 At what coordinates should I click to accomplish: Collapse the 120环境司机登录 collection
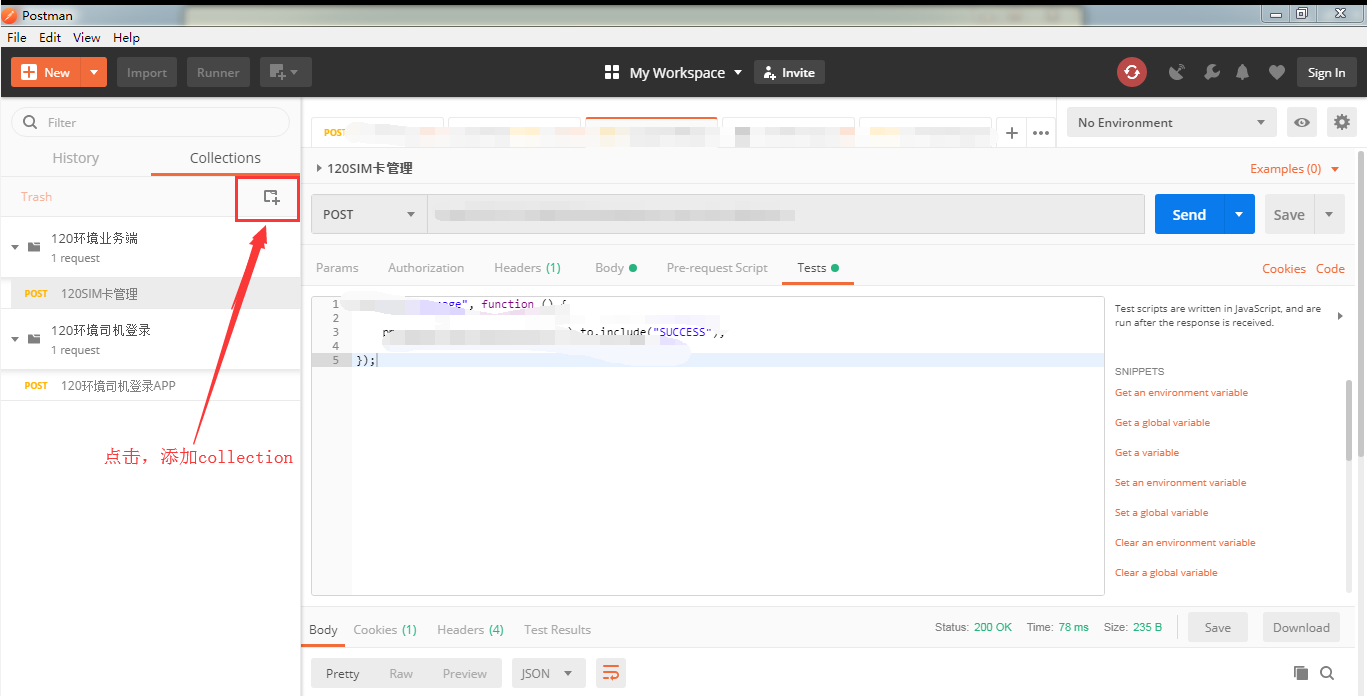tap(15, 339)
